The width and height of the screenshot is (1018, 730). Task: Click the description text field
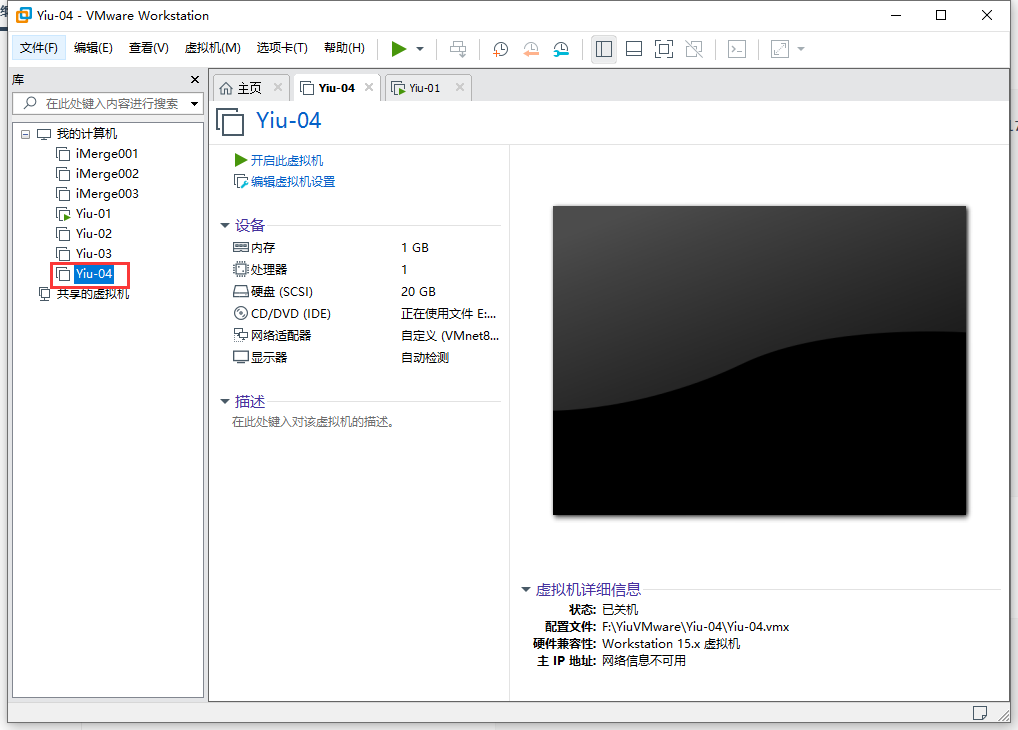point(313,422)
